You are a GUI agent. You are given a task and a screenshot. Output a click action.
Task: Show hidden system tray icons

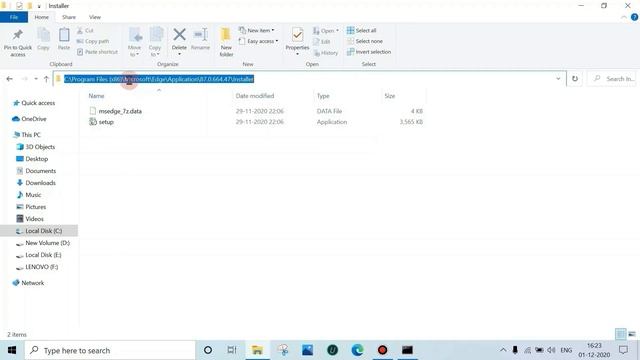(x=503, y=350)
